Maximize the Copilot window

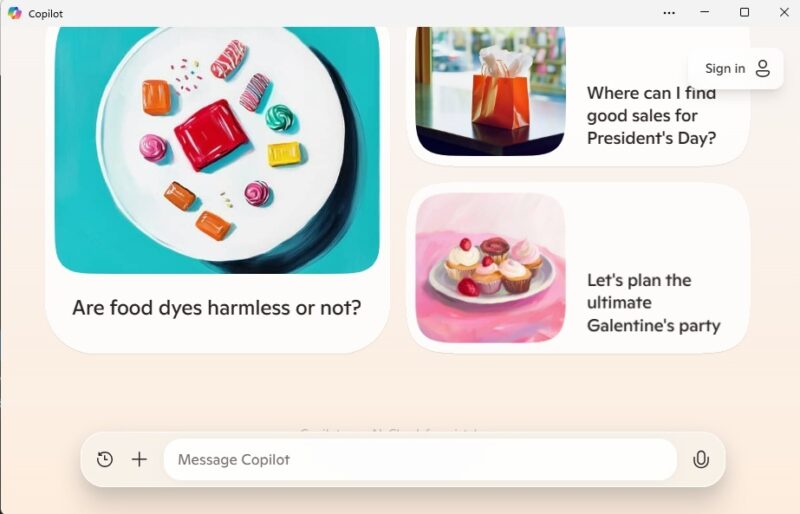click(744, 12)
